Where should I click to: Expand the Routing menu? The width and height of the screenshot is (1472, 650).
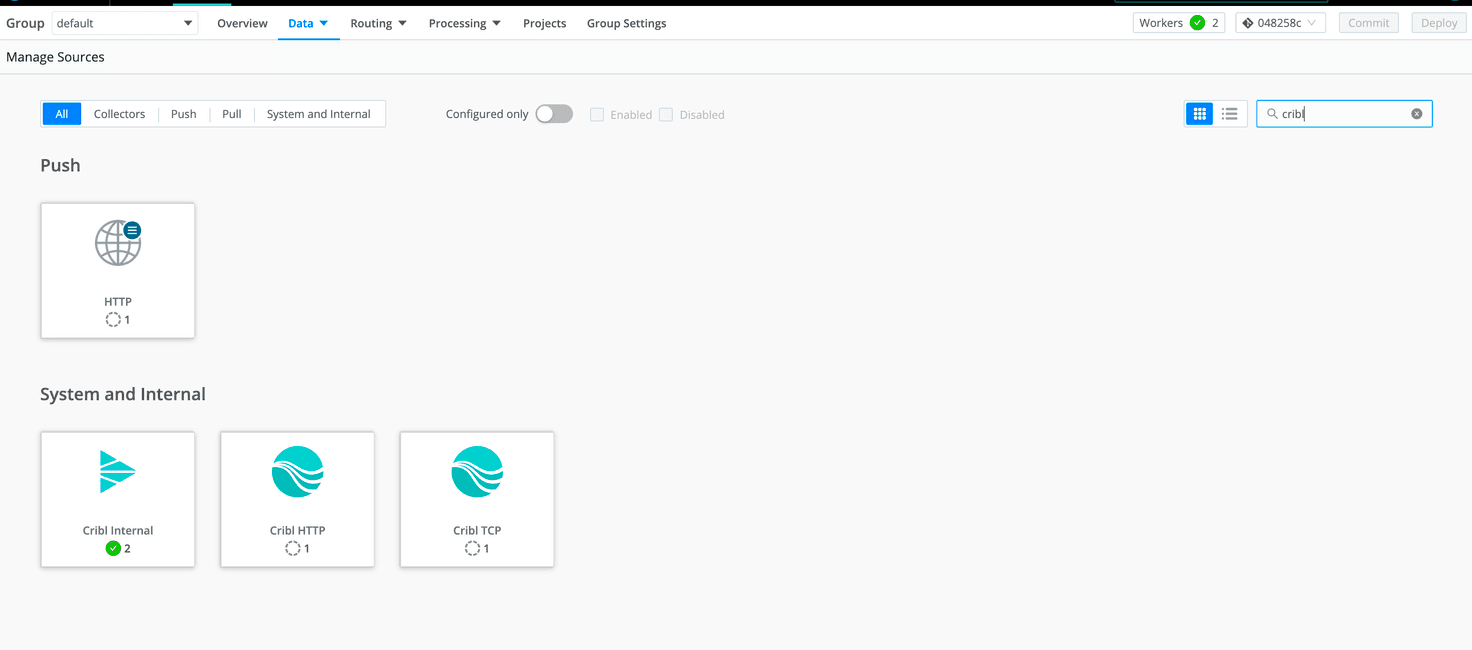click(378, 23)
